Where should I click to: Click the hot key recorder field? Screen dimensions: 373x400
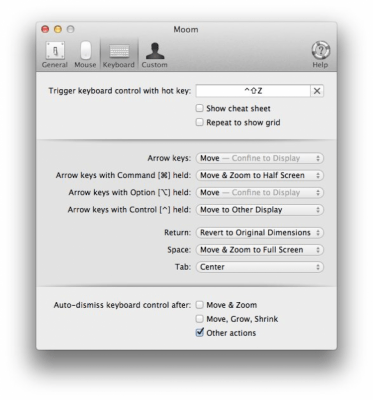click(253, 91)
